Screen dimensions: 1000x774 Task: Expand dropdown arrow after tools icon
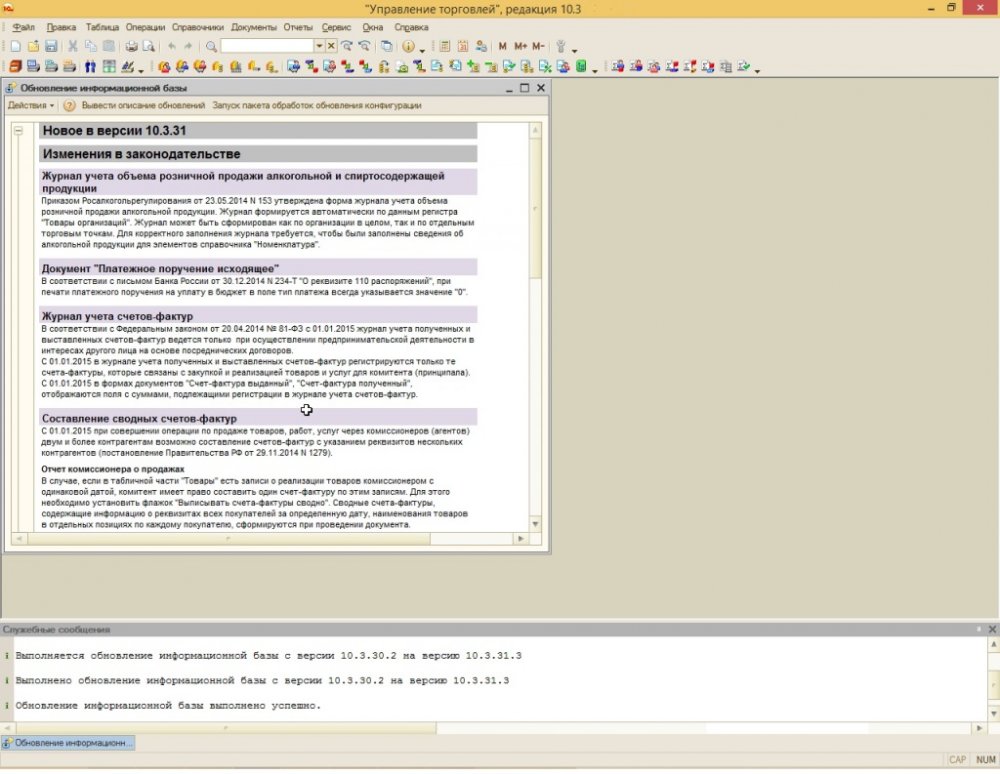click(575, 49)
